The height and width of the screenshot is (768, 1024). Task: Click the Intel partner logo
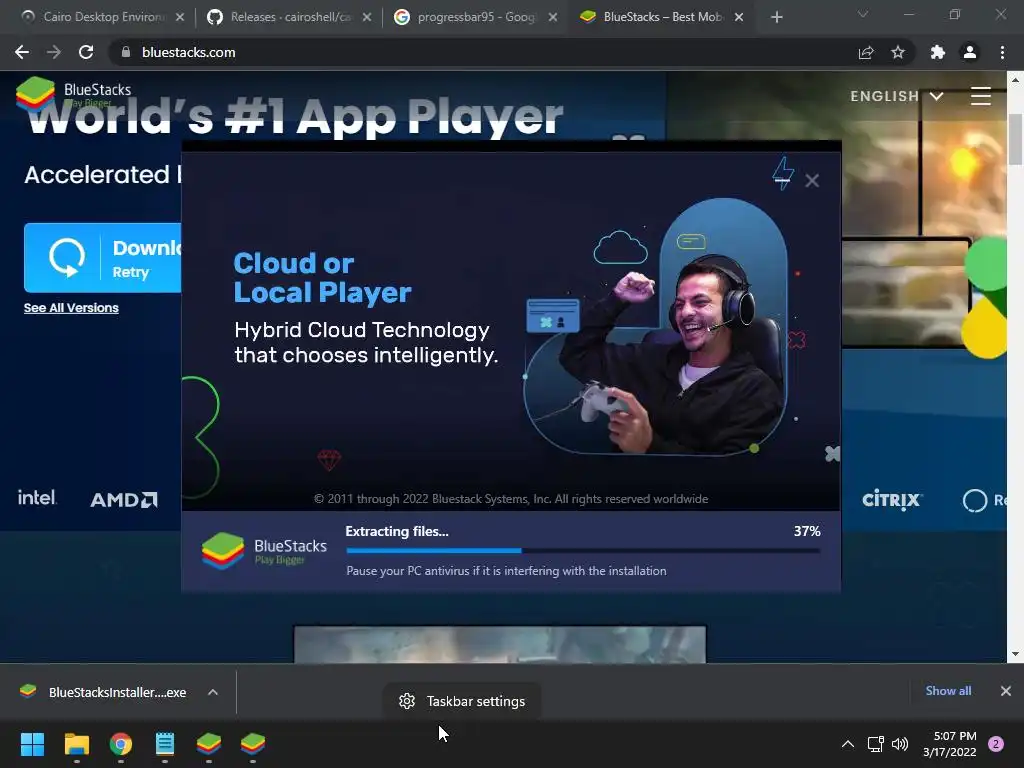[37, 498]
